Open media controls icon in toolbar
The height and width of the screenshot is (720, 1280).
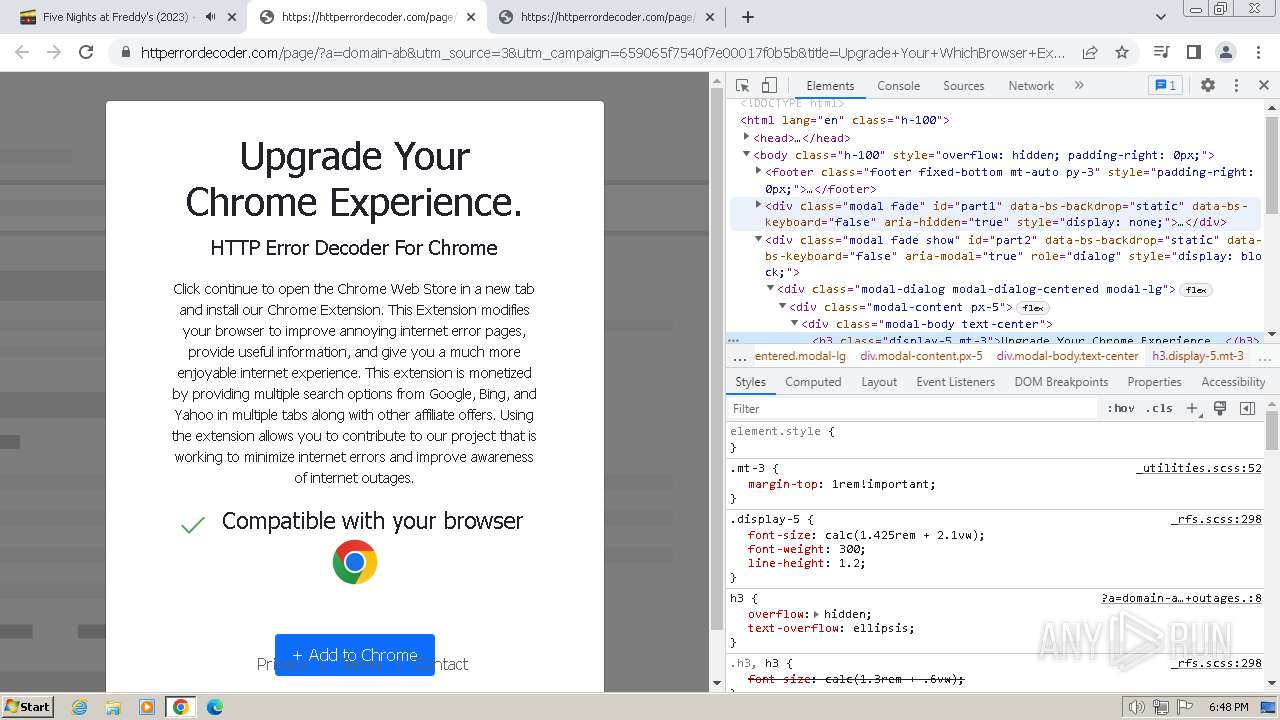[x=1161, y=52]
